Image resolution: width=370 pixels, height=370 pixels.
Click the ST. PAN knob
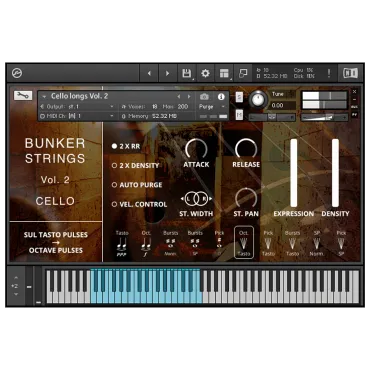pyautogui.click(x=246, y=198)
